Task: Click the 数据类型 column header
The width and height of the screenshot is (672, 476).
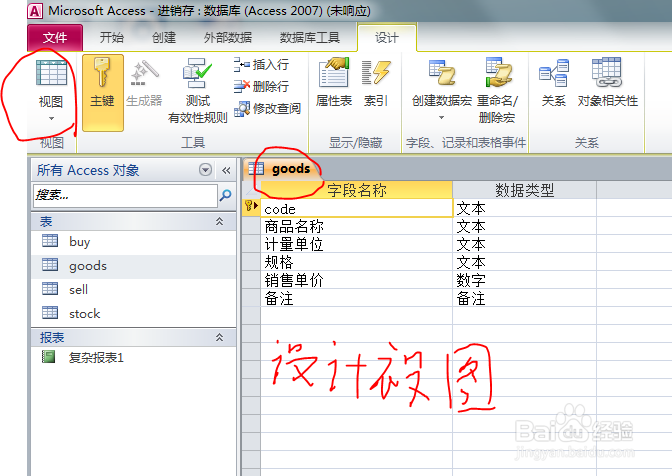Action: [x=525, y=190]
